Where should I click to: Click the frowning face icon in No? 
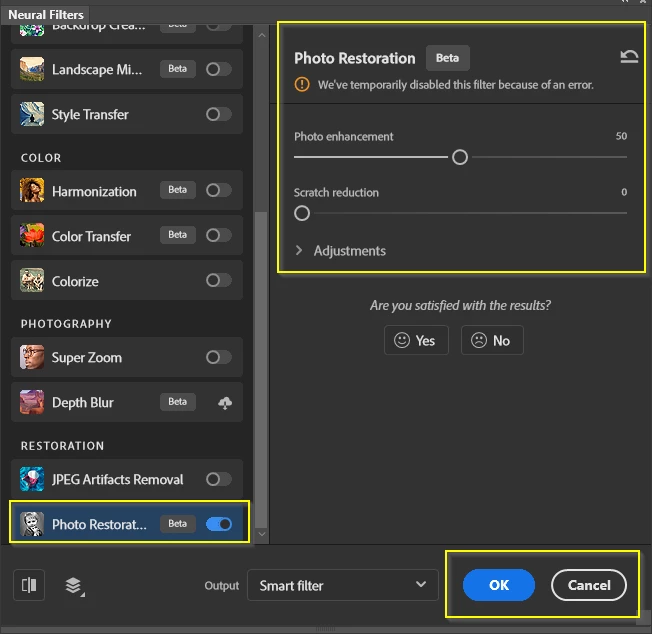[479, 340]
